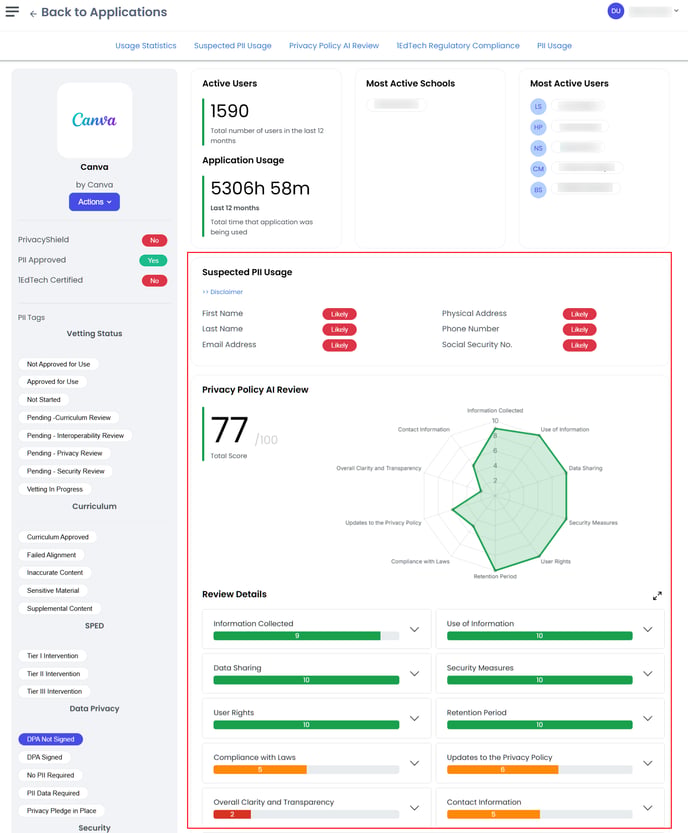Expand Review Details to fullscreen
The width and height of the screenshot is (688, 833).
pyautogui.click(x=657, y=596)
